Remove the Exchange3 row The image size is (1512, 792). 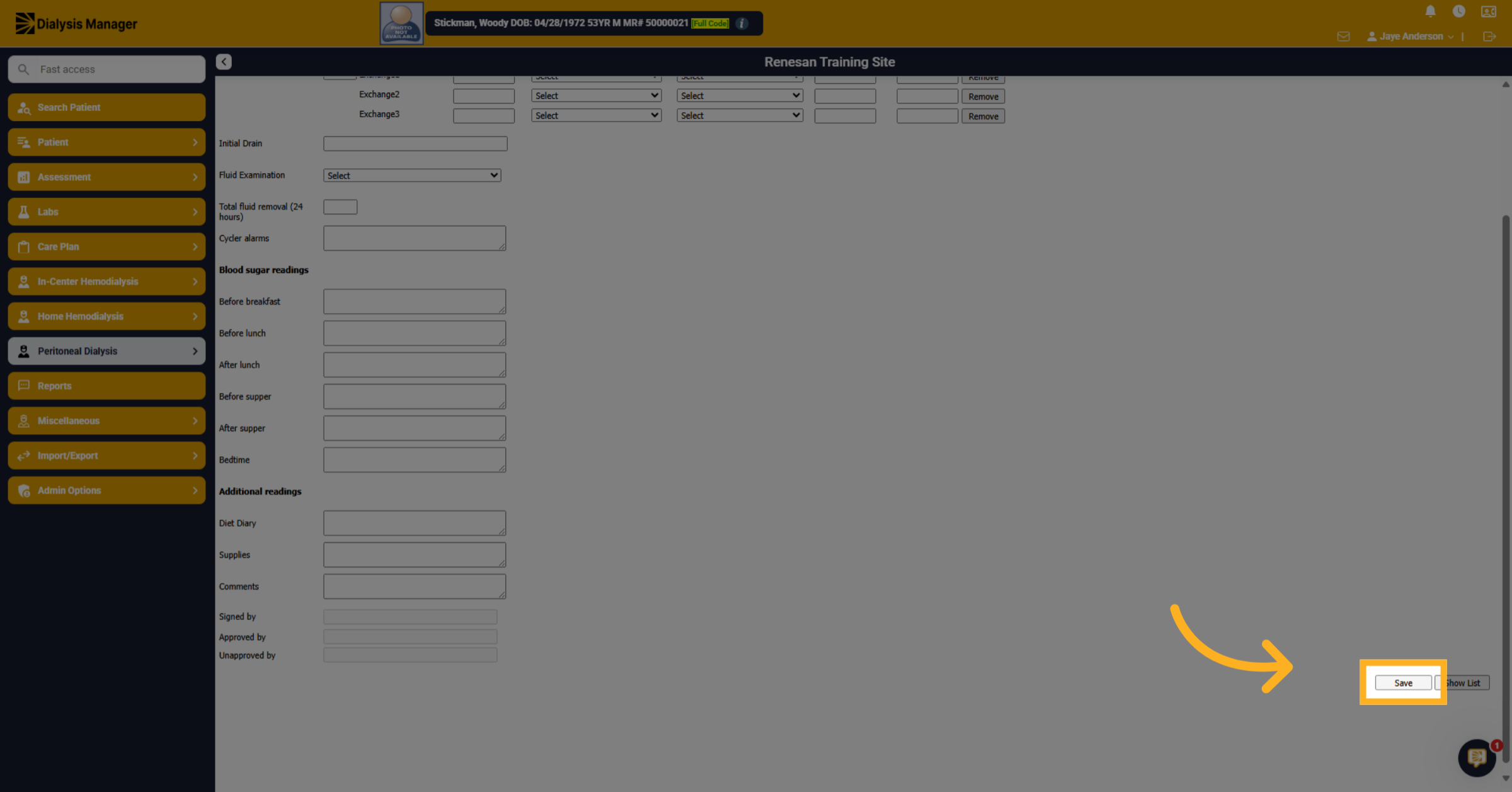(x=983, y=116)
